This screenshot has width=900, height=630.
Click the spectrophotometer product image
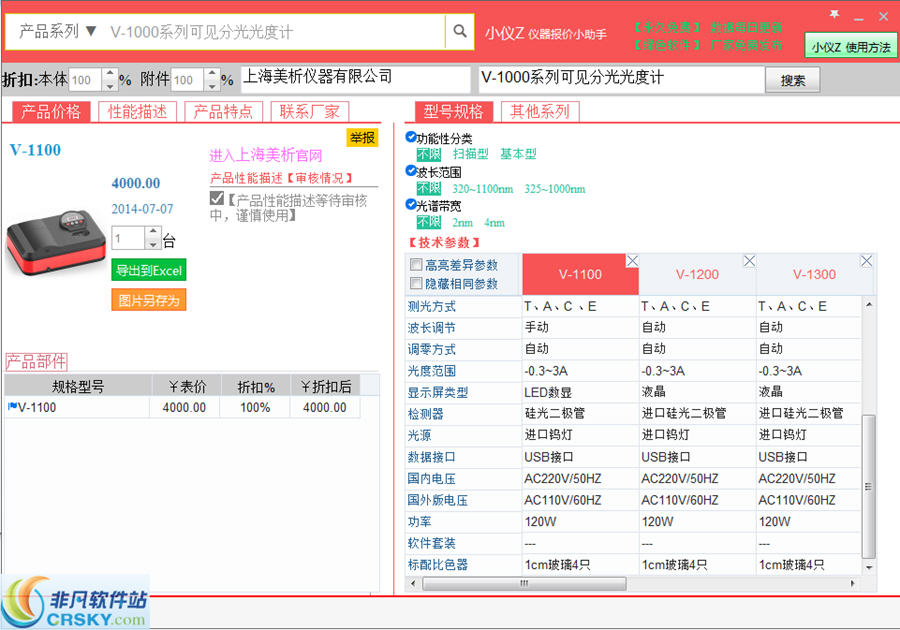(56, 242)
